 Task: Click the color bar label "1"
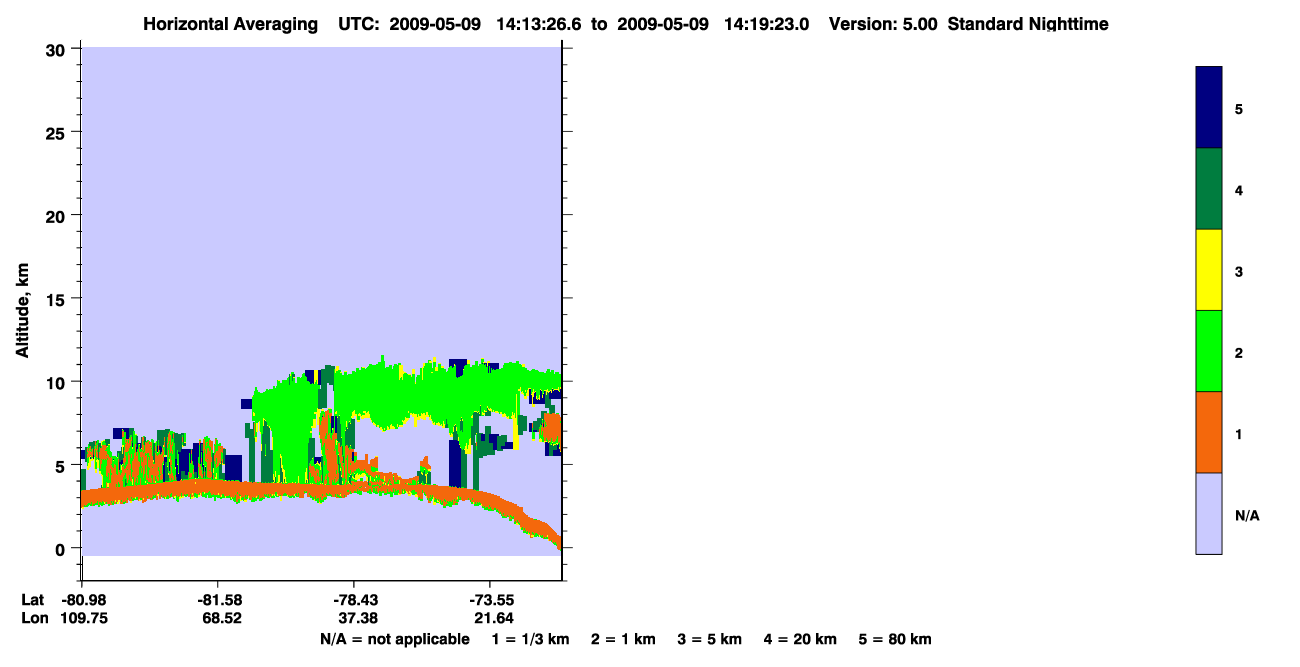pos(1239,434)
